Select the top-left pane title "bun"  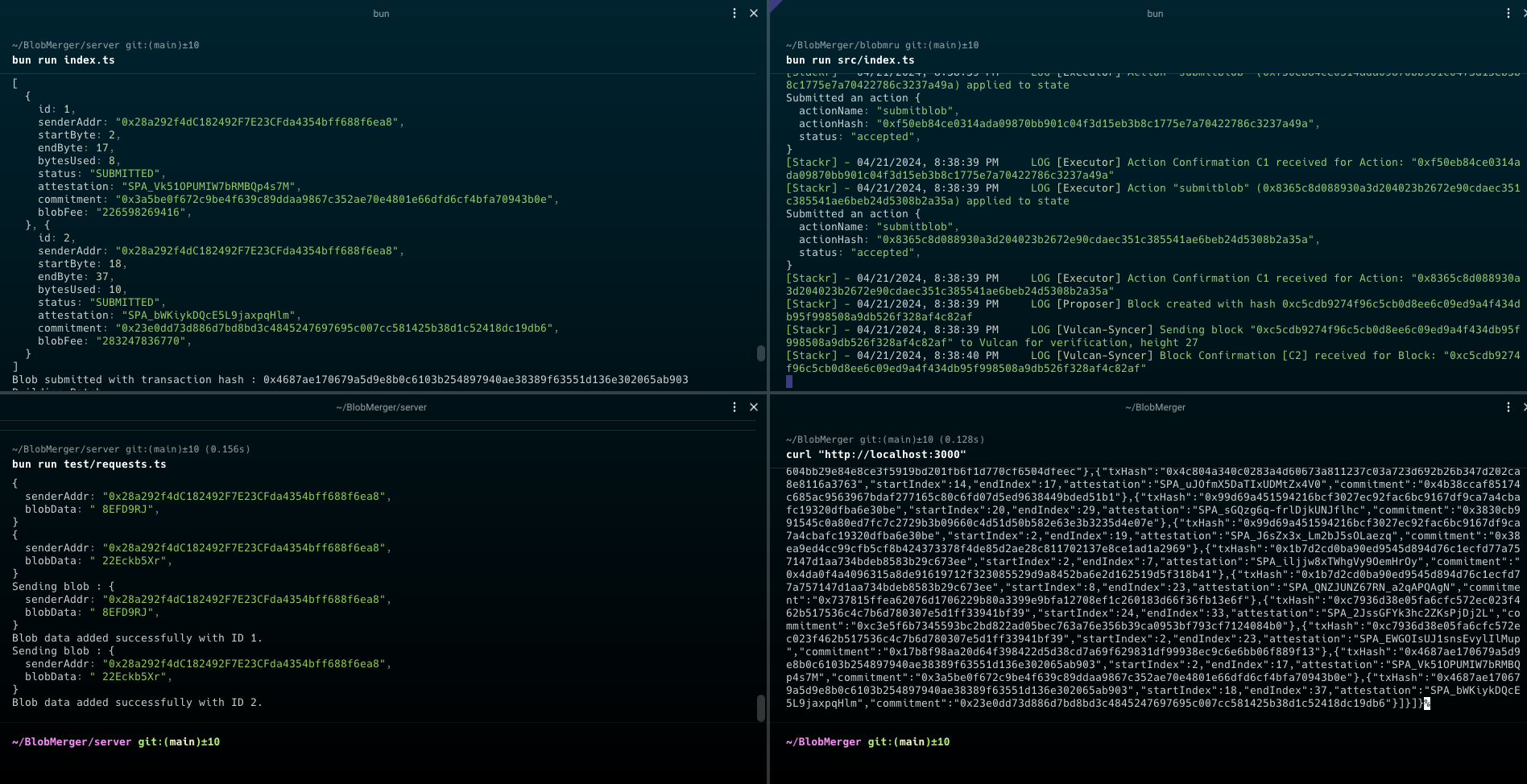tap(382, 14)
